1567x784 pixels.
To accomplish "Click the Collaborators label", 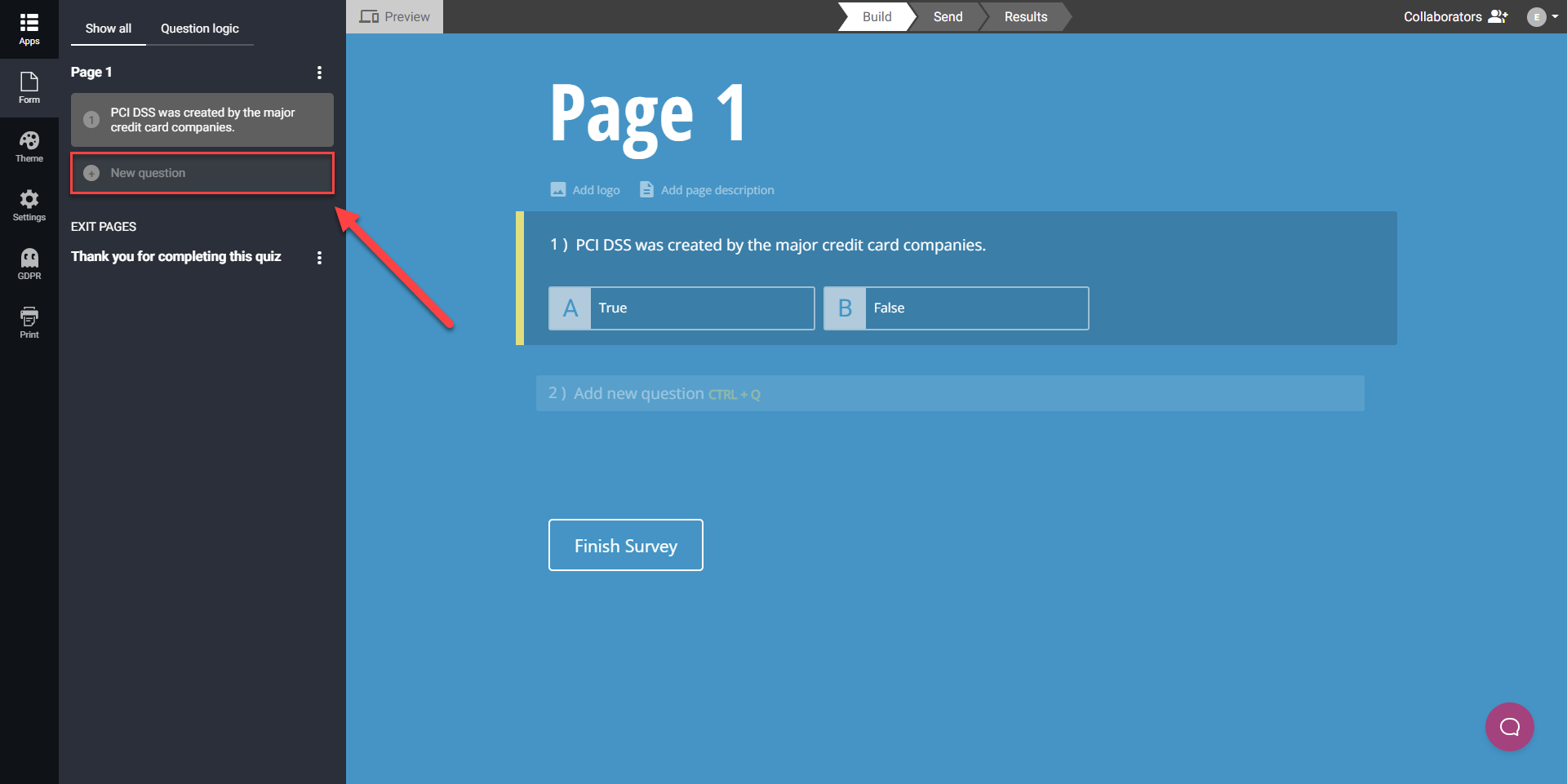I will click(x=1442, y=16).
